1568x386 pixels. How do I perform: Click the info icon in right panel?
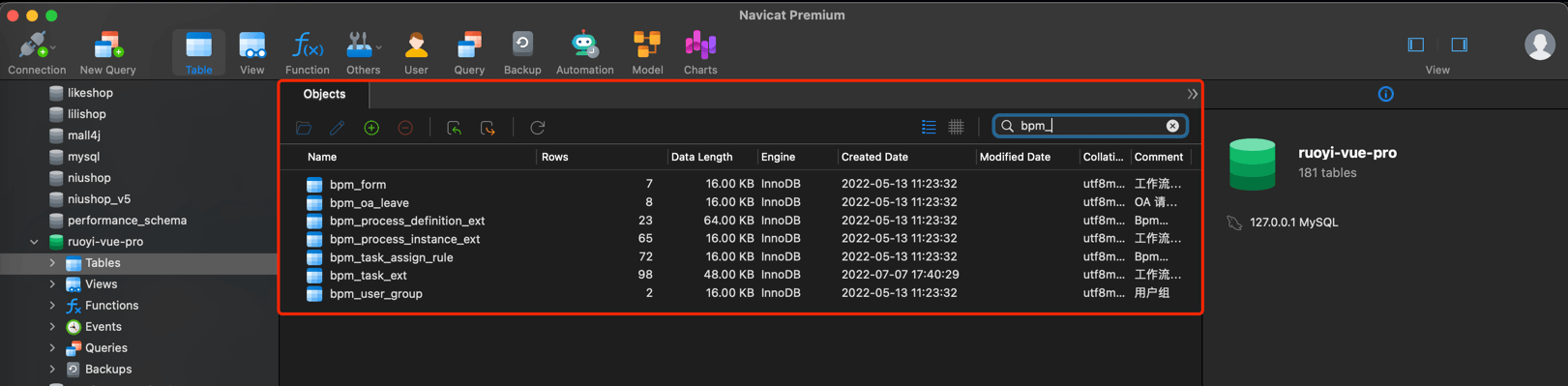click(x=1386, y=94)
